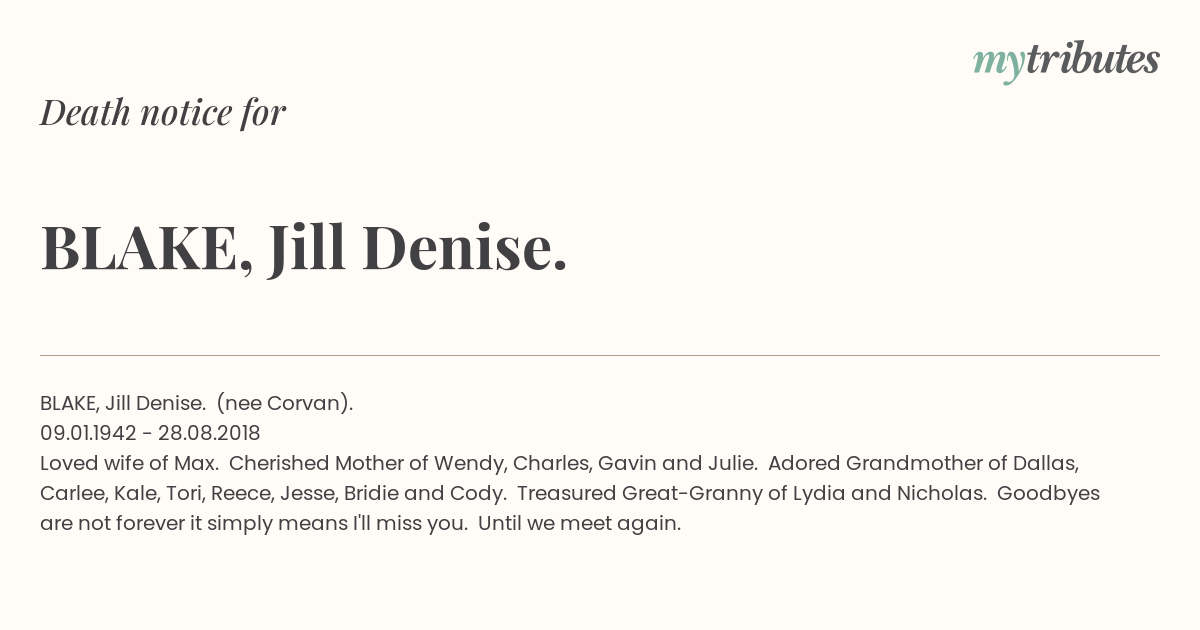This screenshot has height=630, width=1200.
Task: Click the small 'BLAKE, Jill Denise.' body line
Action: tap(123, 403)
